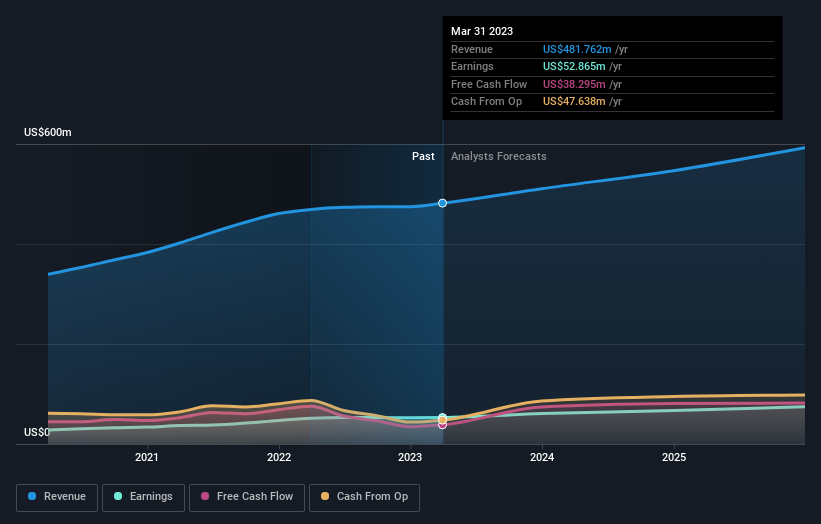821x524 pixels.
Task: Click the US$0 axis label
Action: pos(37,432)
